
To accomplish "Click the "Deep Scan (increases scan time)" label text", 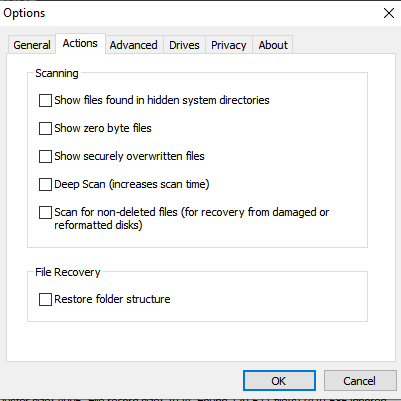I will (132, 184).
